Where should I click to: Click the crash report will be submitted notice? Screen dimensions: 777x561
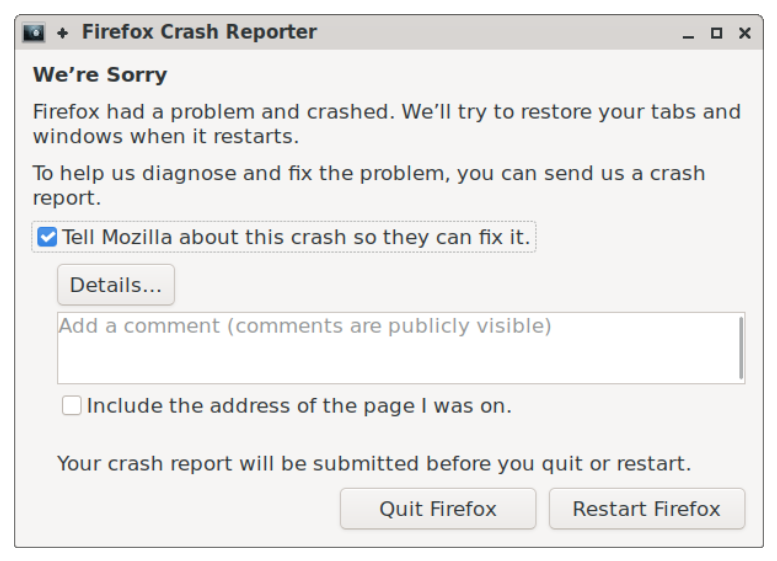(374, 464)
